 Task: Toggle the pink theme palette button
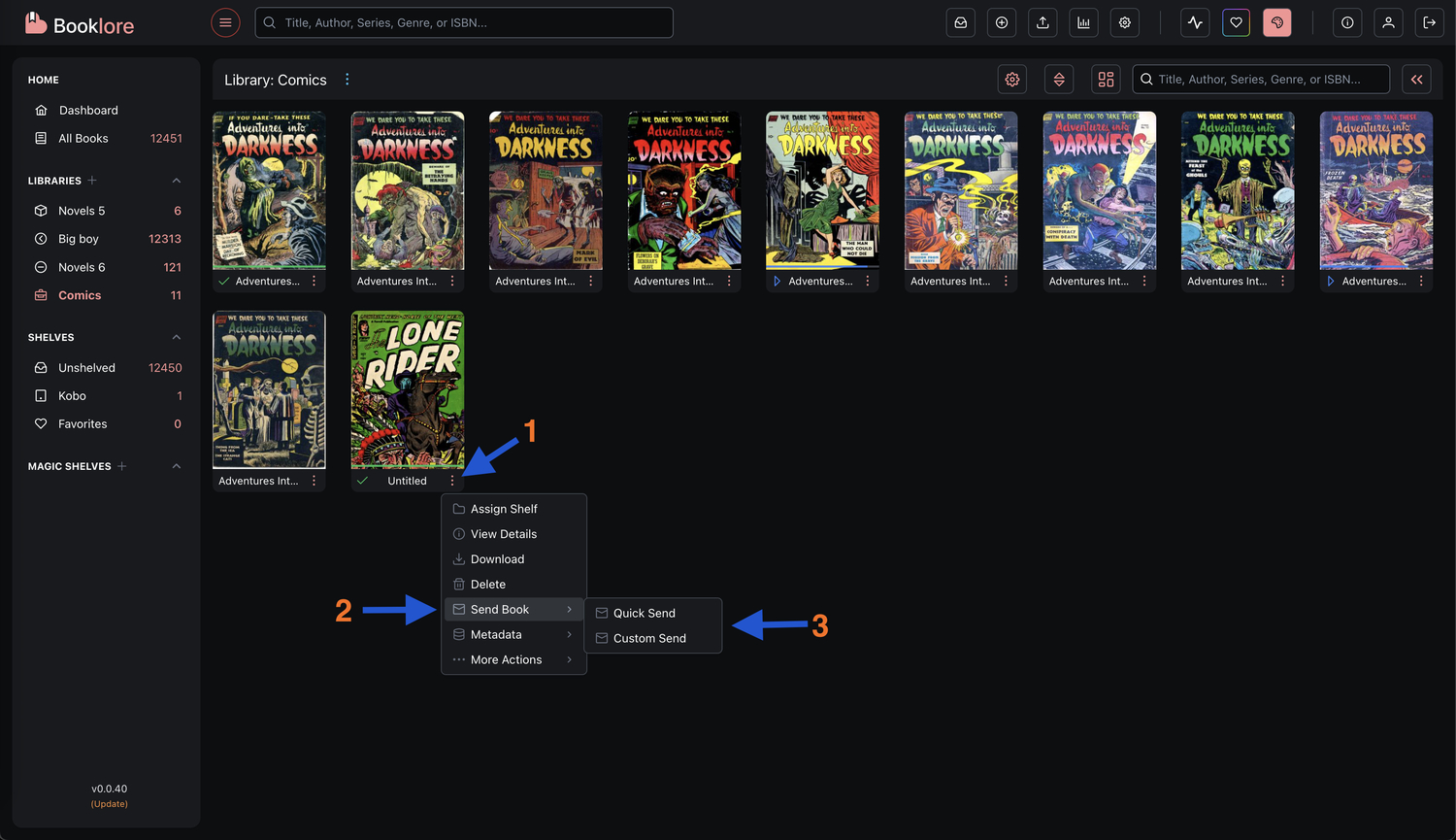click(x=1276, y=22)
